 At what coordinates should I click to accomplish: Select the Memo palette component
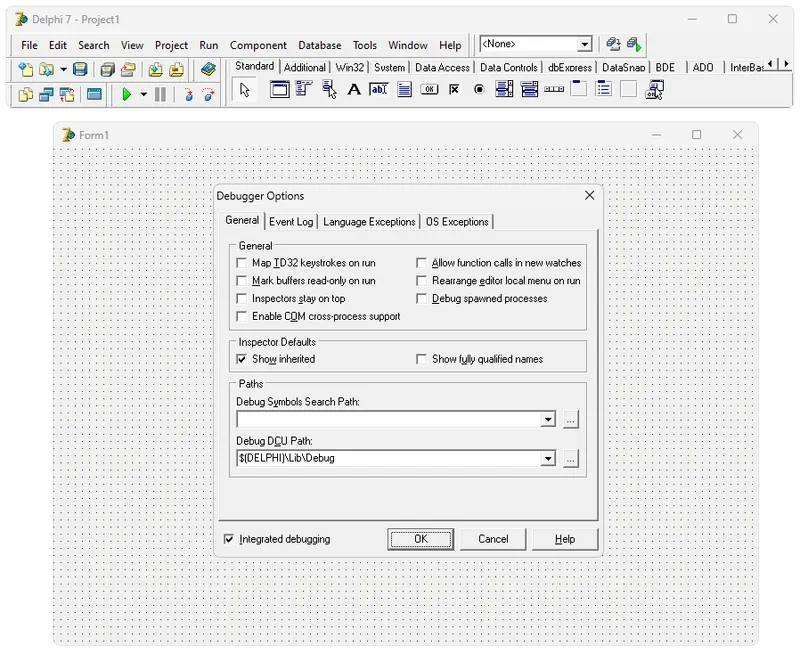click(404, 90)
